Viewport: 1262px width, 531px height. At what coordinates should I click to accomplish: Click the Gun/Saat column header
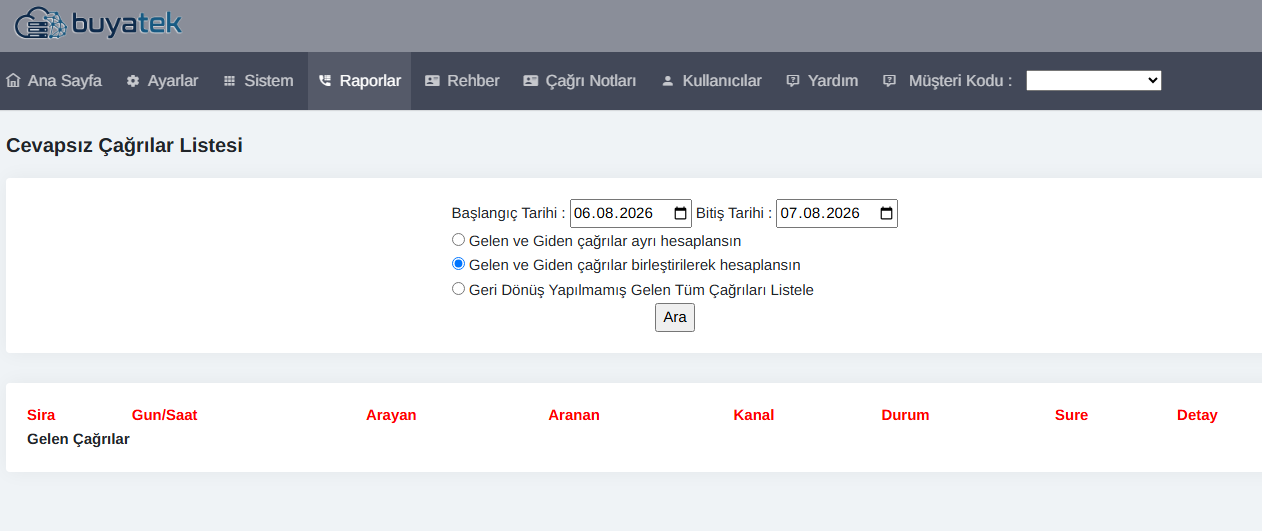click(165, 415)
